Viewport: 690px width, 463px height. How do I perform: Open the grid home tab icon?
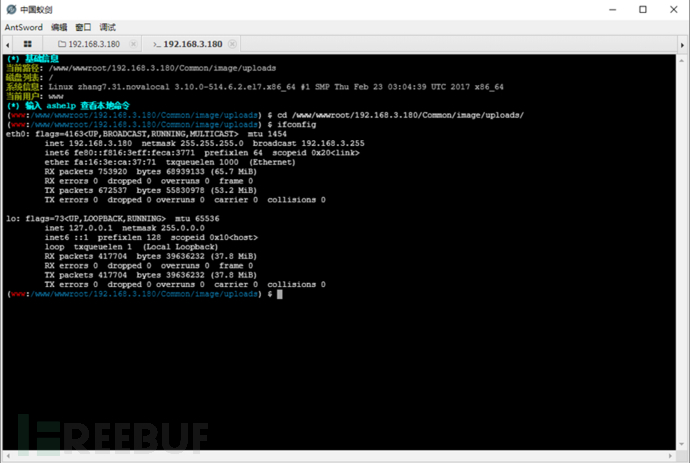coord(27,44)
